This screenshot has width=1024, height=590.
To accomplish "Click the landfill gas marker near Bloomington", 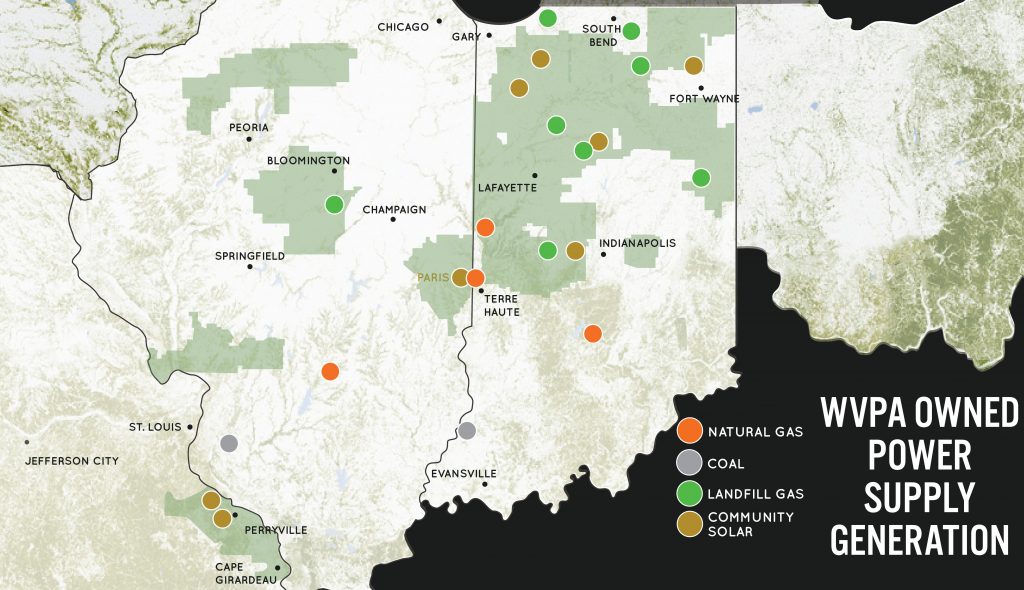I will tap(334, 204).
